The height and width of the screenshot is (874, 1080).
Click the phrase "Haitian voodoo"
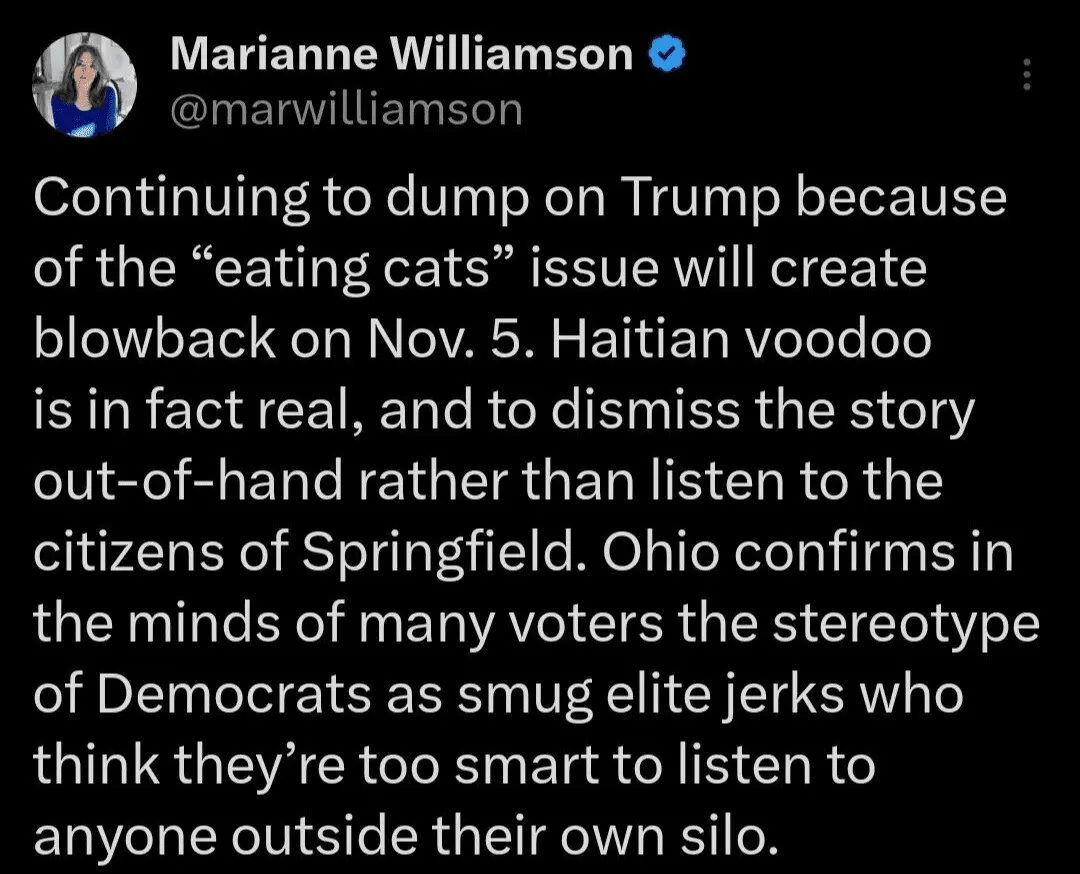pyautogui.click(x=740, y=342)
